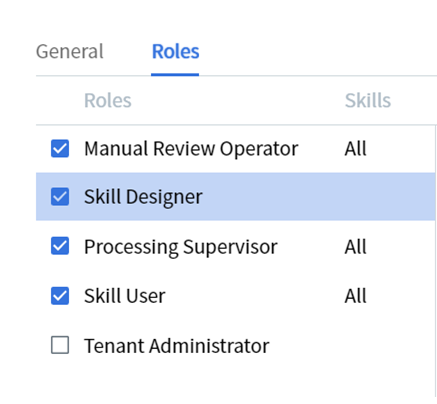Disable the Skill User role checkbox
This screenshot has height=404, width=437.
60,296
